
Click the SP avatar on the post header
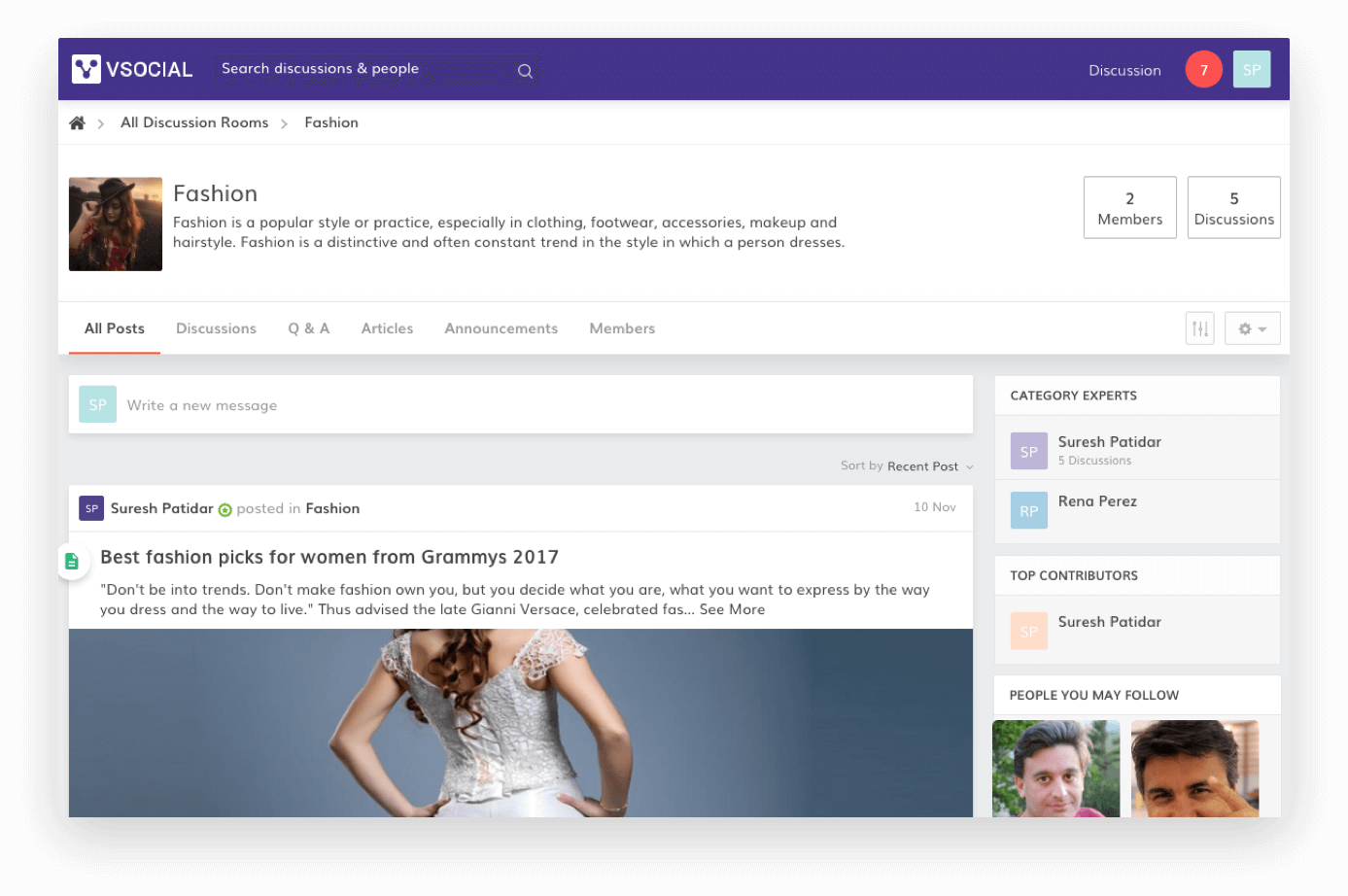click(91, 508)
